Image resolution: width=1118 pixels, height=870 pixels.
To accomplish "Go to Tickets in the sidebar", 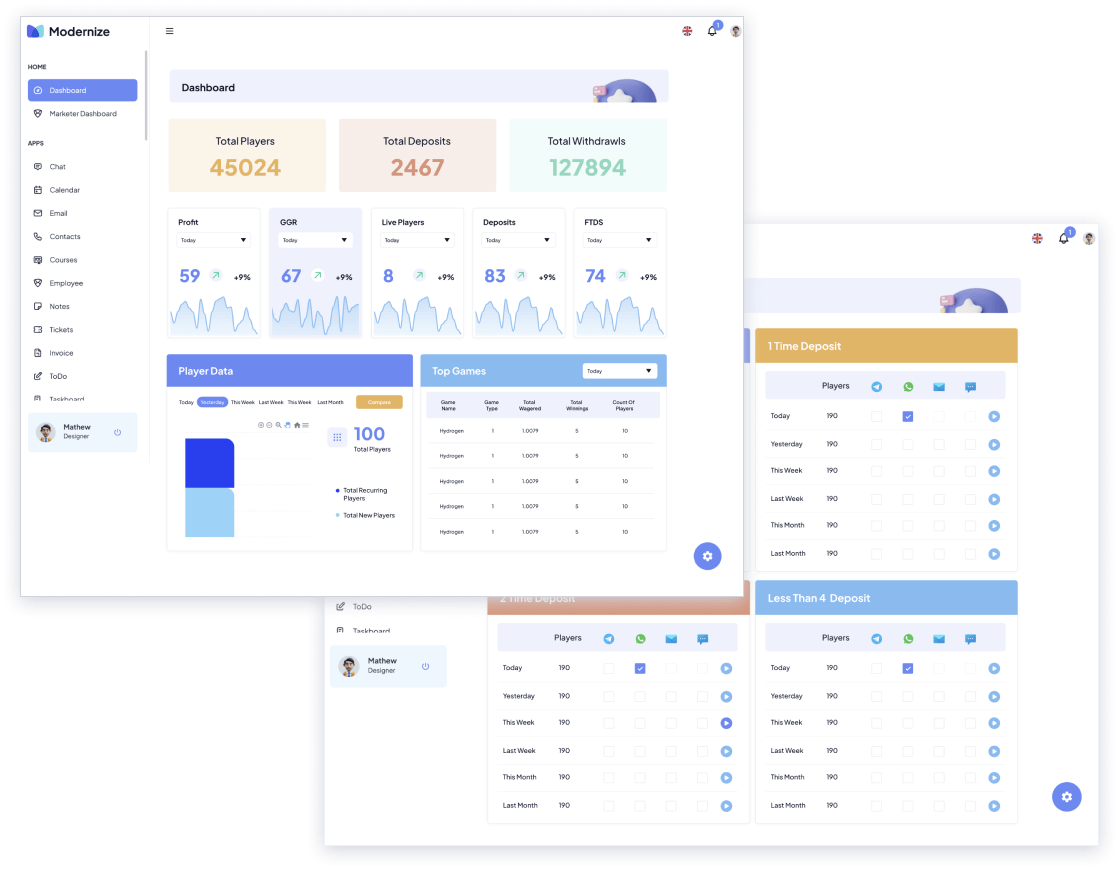I will point(61,330).
